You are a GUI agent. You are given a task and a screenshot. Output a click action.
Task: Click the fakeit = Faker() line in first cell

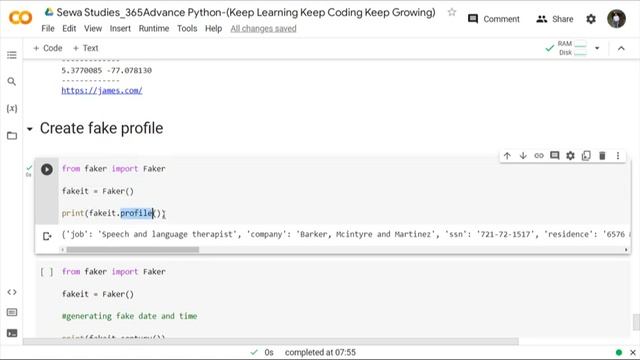(x=98, y=191)
